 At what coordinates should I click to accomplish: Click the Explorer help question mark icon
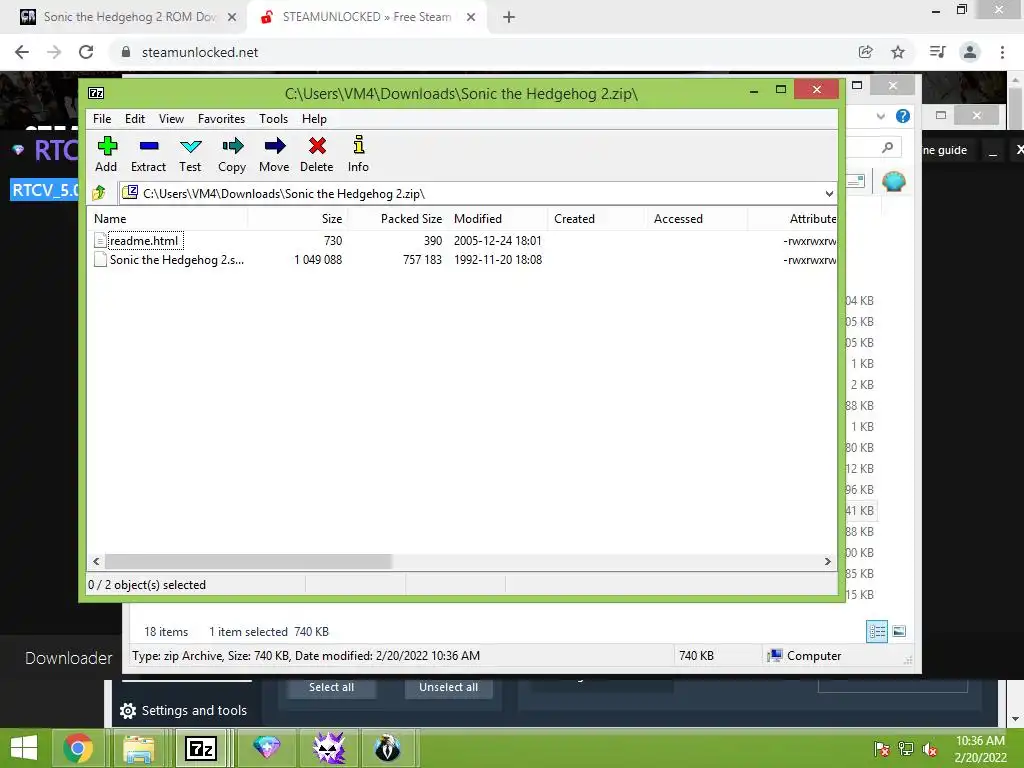coord(903,116)
